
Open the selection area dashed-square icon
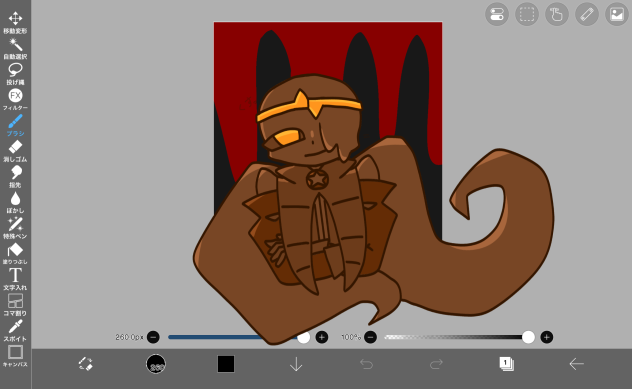tap(527, 15)
